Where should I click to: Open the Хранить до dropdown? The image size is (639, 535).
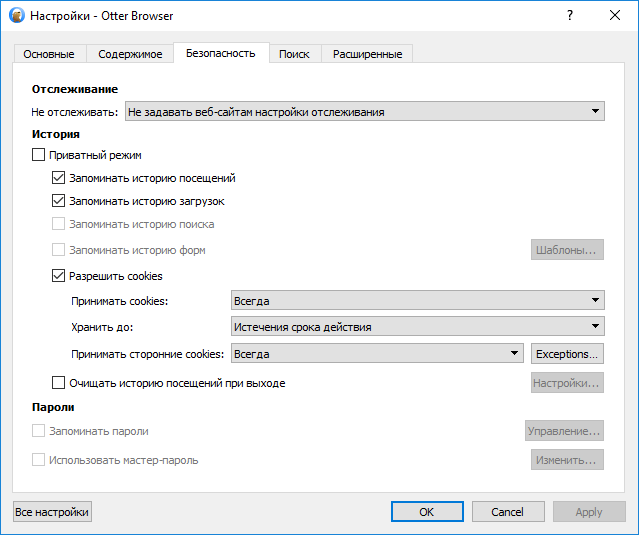pyautogui.click(x=417, y=326)
